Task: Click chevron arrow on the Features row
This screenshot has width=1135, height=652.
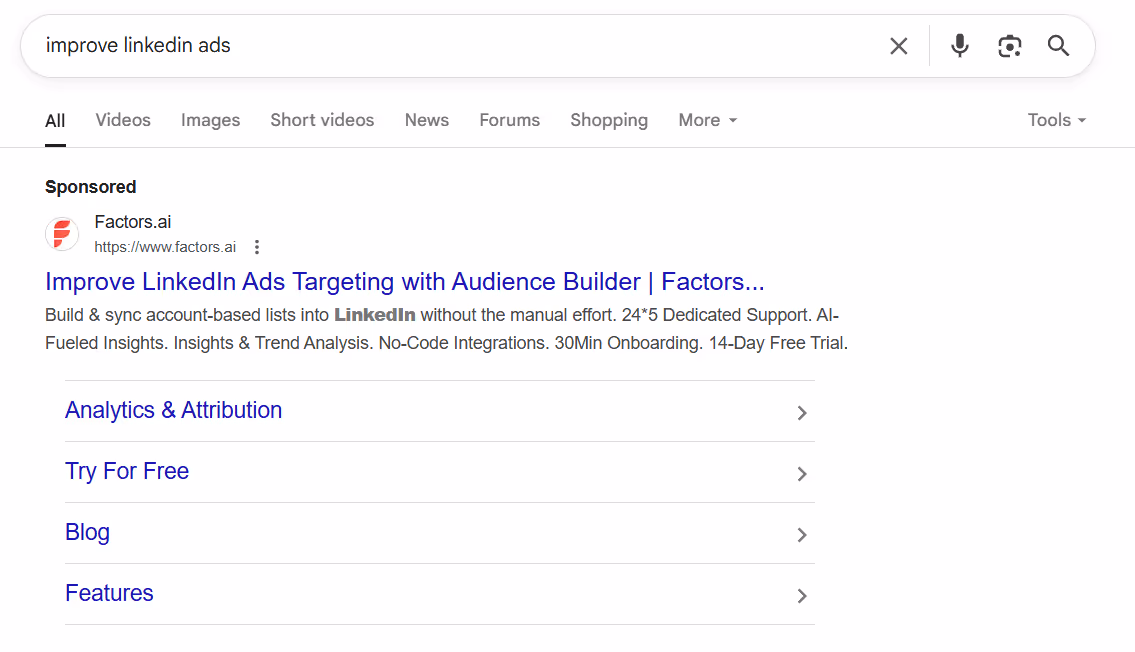Action: [801, 596]
